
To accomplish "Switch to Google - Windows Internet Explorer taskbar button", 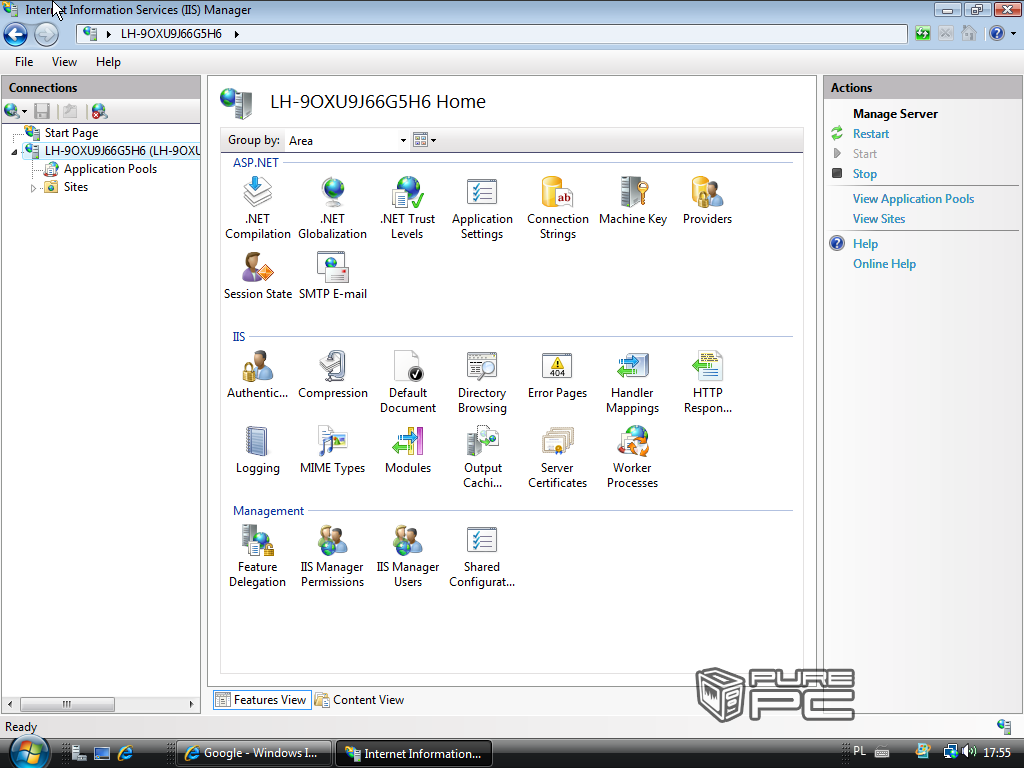I will (x=254, y=753).
